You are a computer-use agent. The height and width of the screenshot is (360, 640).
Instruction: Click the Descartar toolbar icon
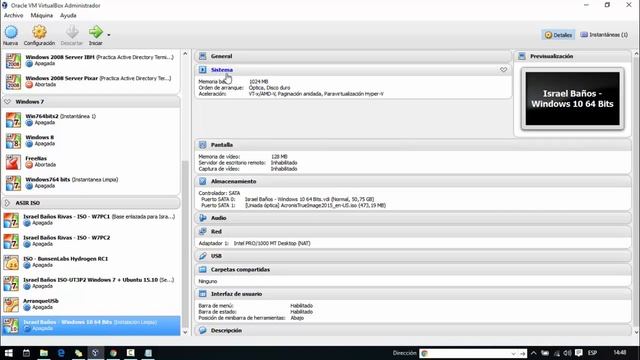pos(72,32)
